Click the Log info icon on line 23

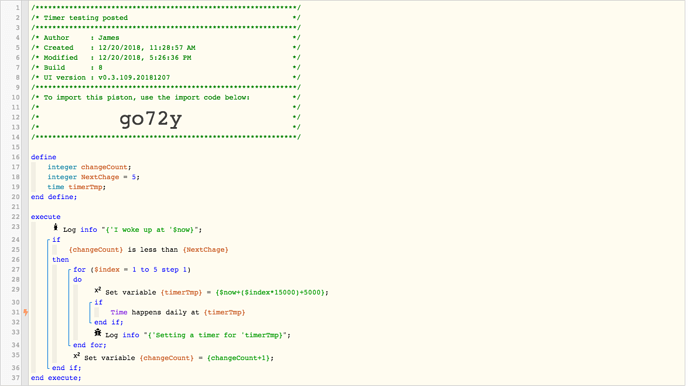[x=55, y=228]
